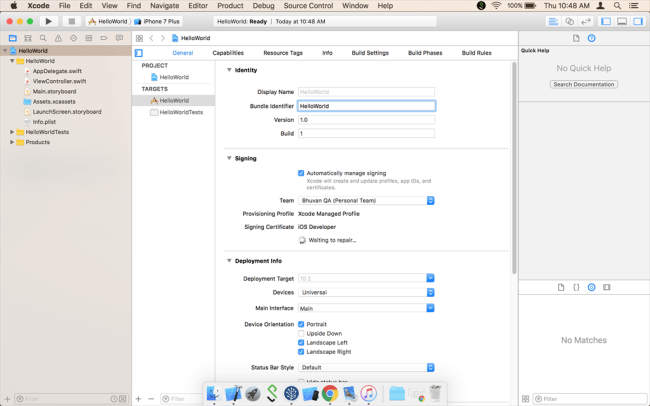Disable Portrait orientation
The height and width of the screenshot is (406, 650).
point(301,324)
